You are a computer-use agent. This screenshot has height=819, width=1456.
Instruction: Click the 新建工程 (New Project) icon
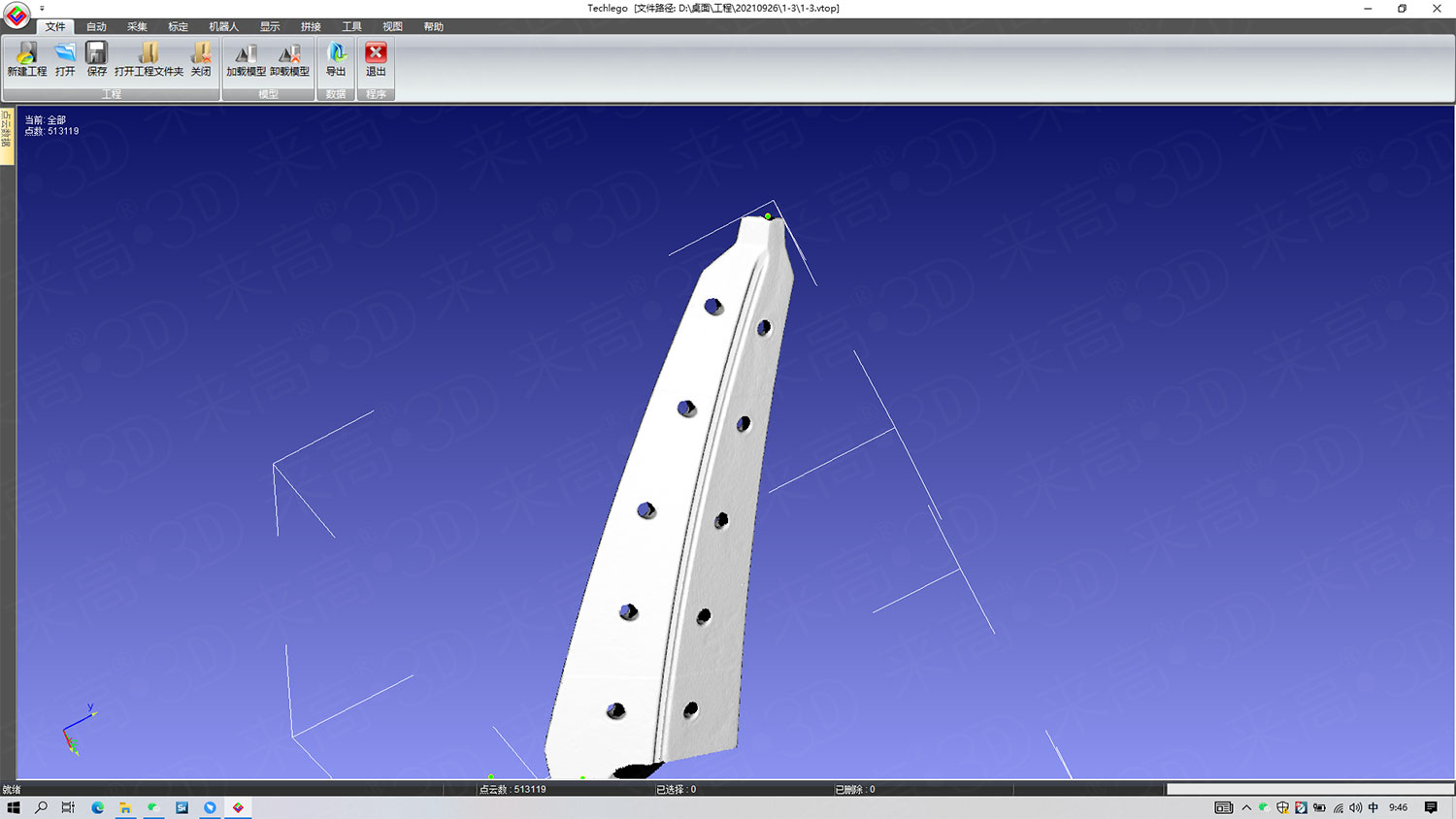pos(26,59)
